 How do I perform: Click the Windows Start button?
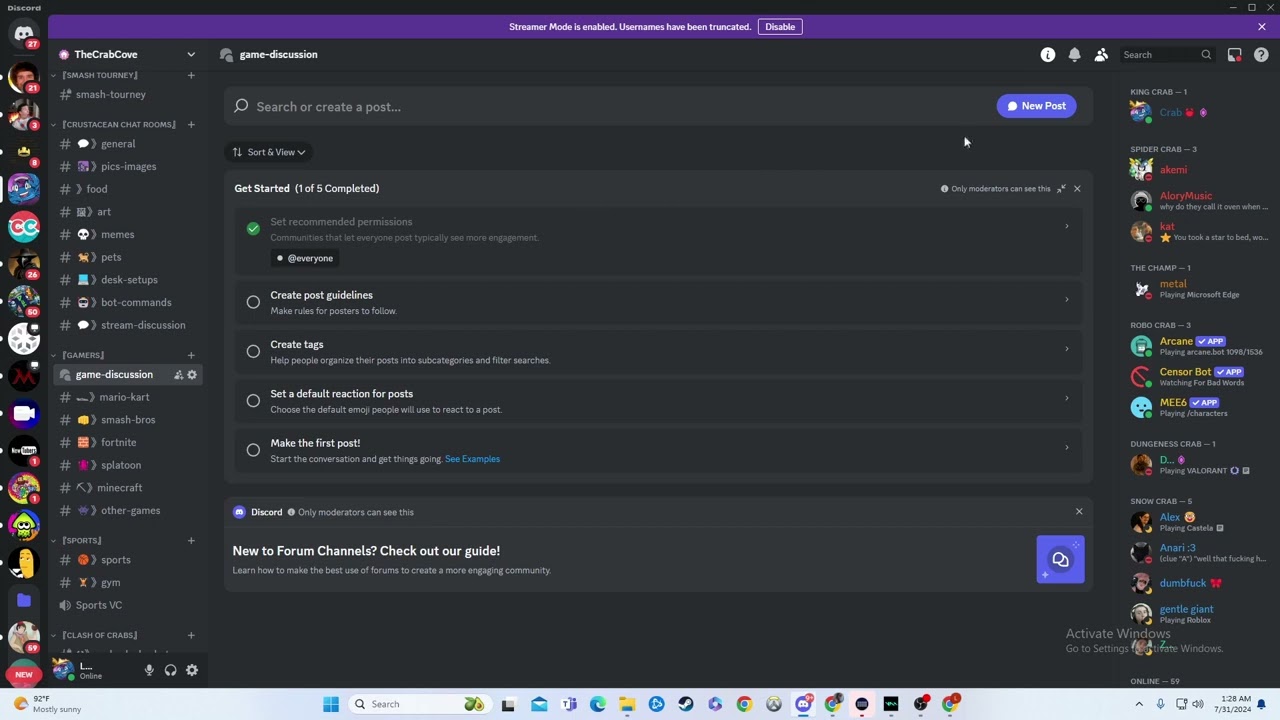(x=331, y=704)
